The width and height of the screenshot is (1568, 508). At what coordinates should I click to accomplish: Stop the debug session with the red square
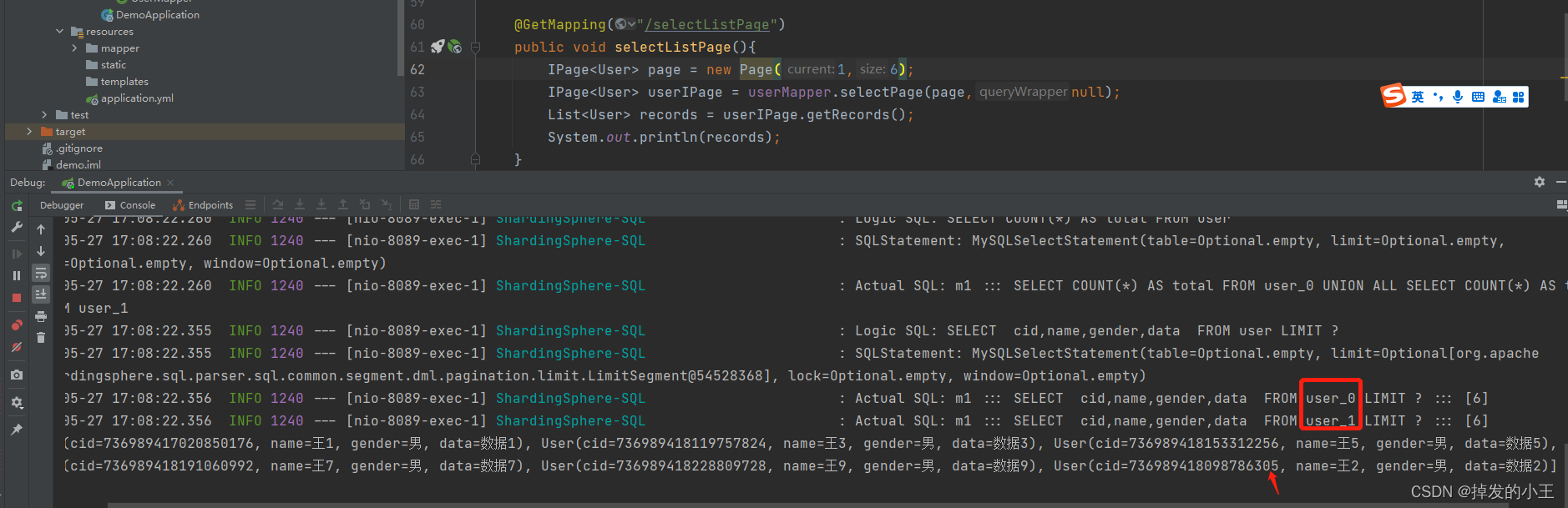click(x=17, y=298)
